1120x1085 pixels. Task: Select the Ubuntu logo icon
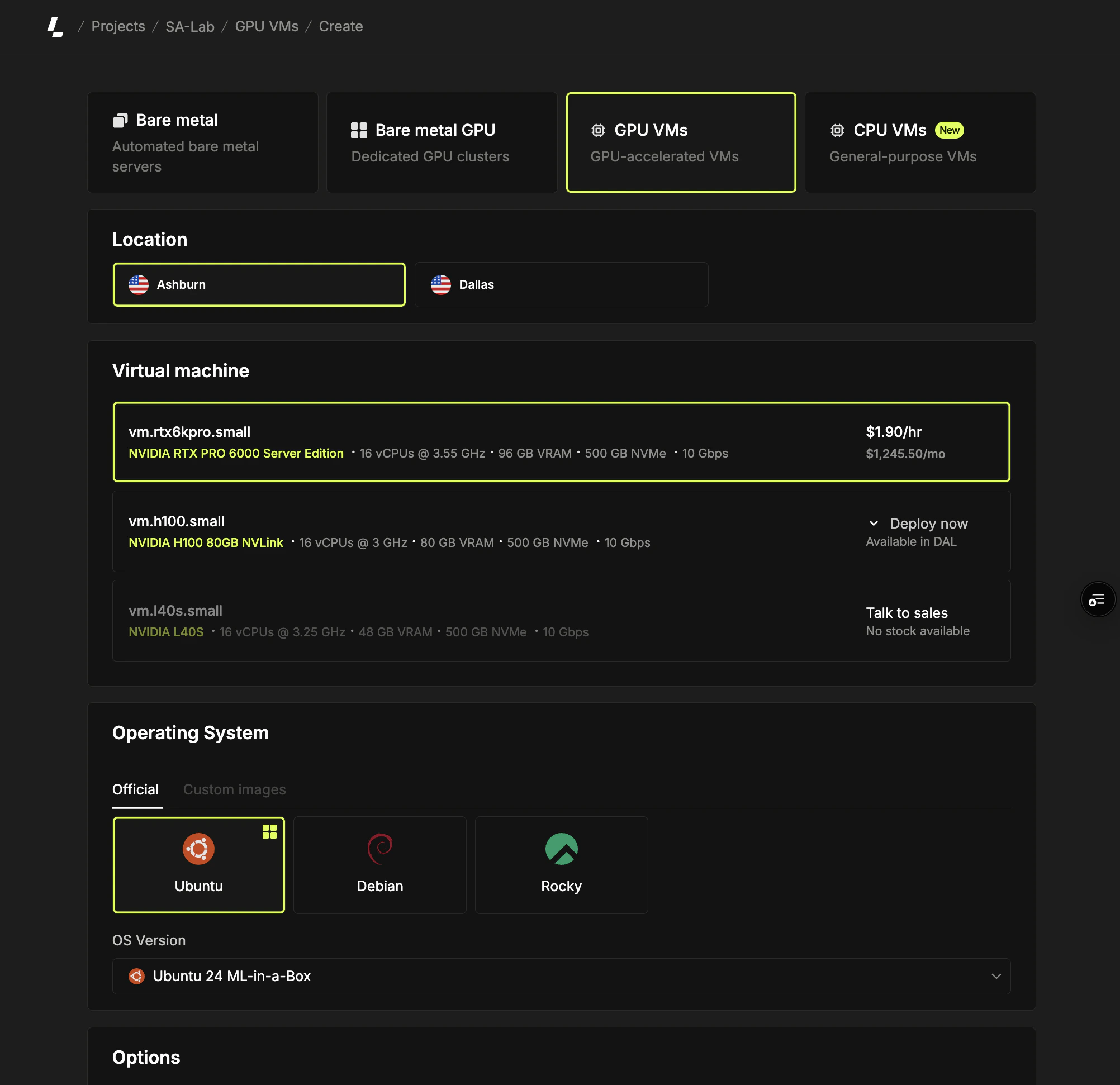point(198,849)
